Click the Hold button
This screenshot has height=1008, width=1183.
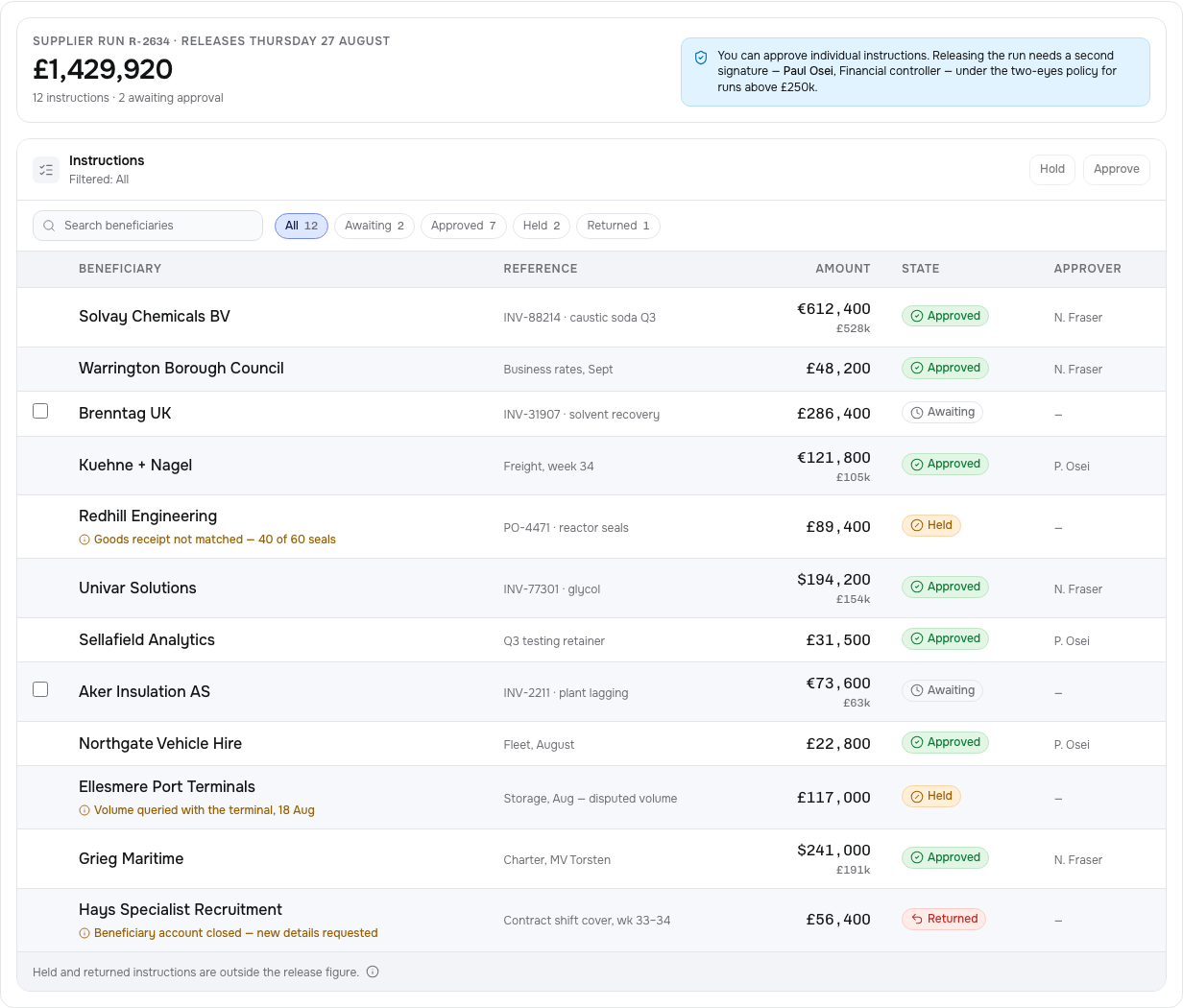click(1052, 169)
